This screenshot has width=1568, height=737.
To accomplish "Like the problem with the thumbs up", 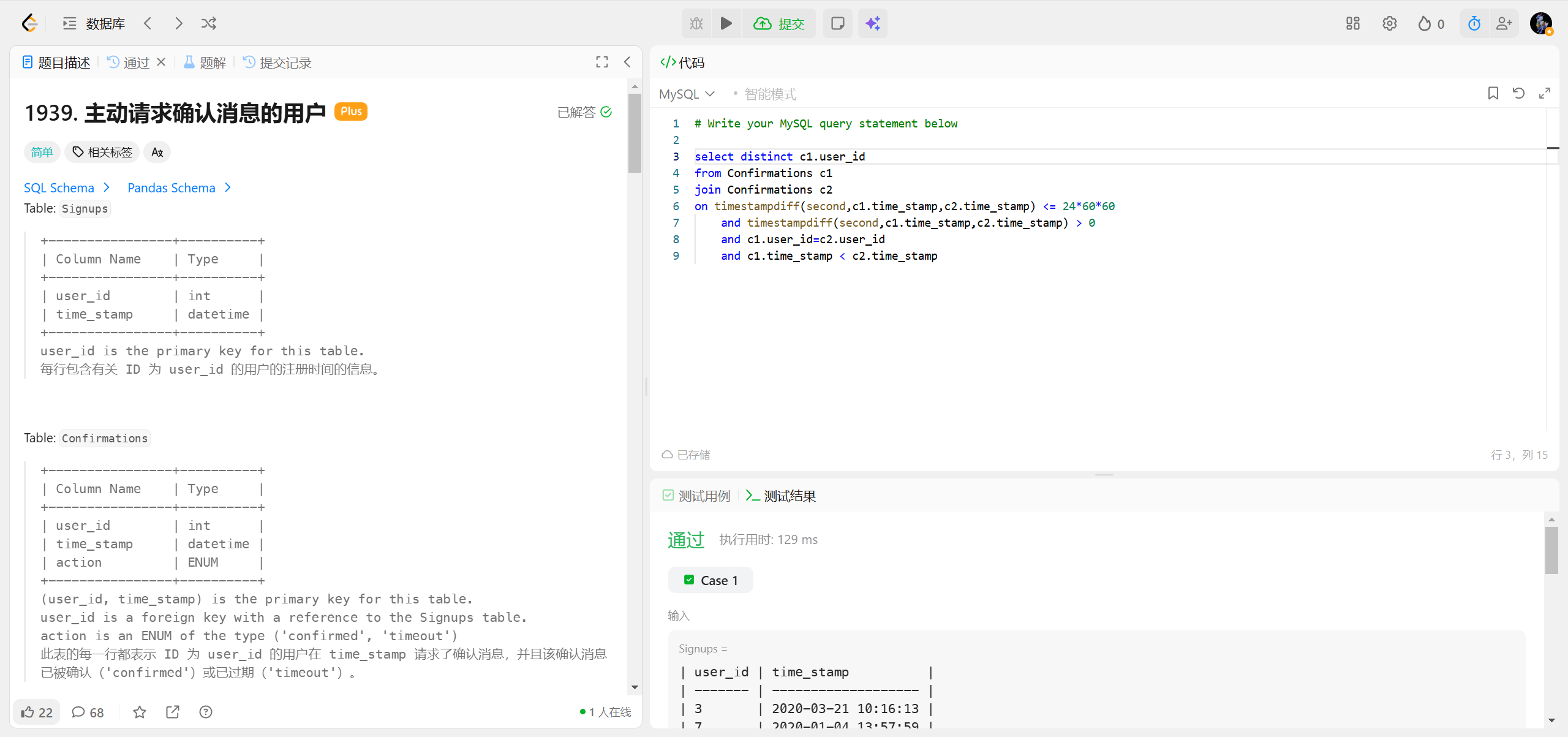I will click(x=36, y=712).
